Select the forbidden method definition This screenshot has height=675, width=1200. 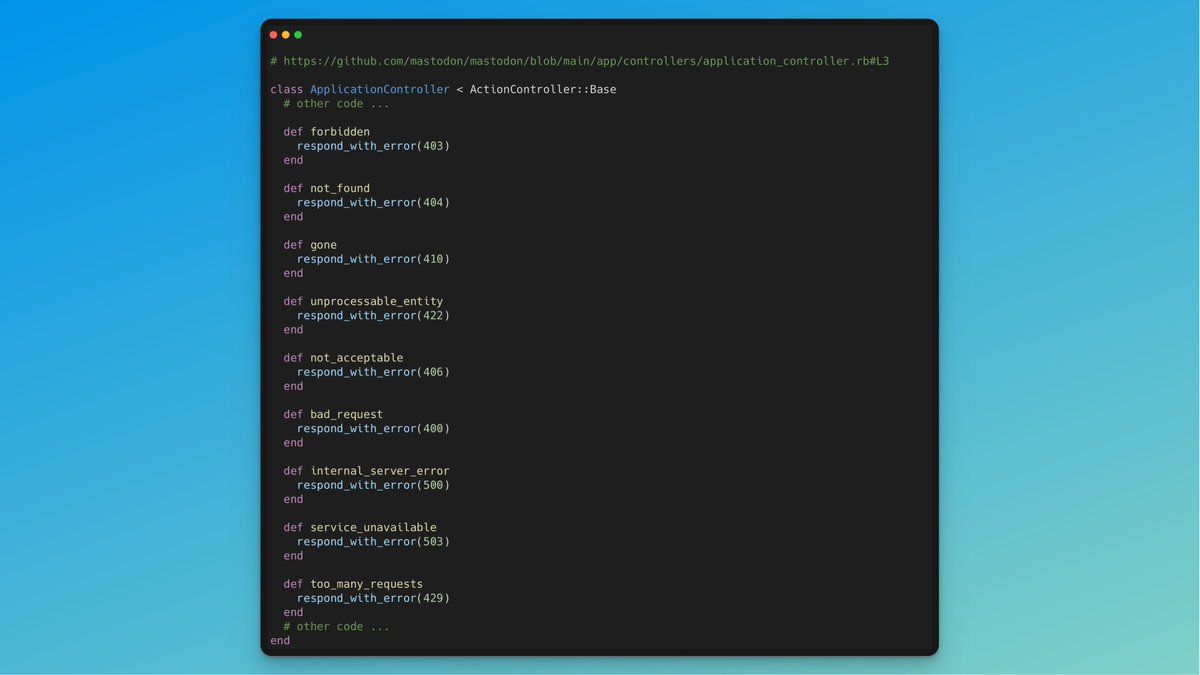tap(336, 131)
